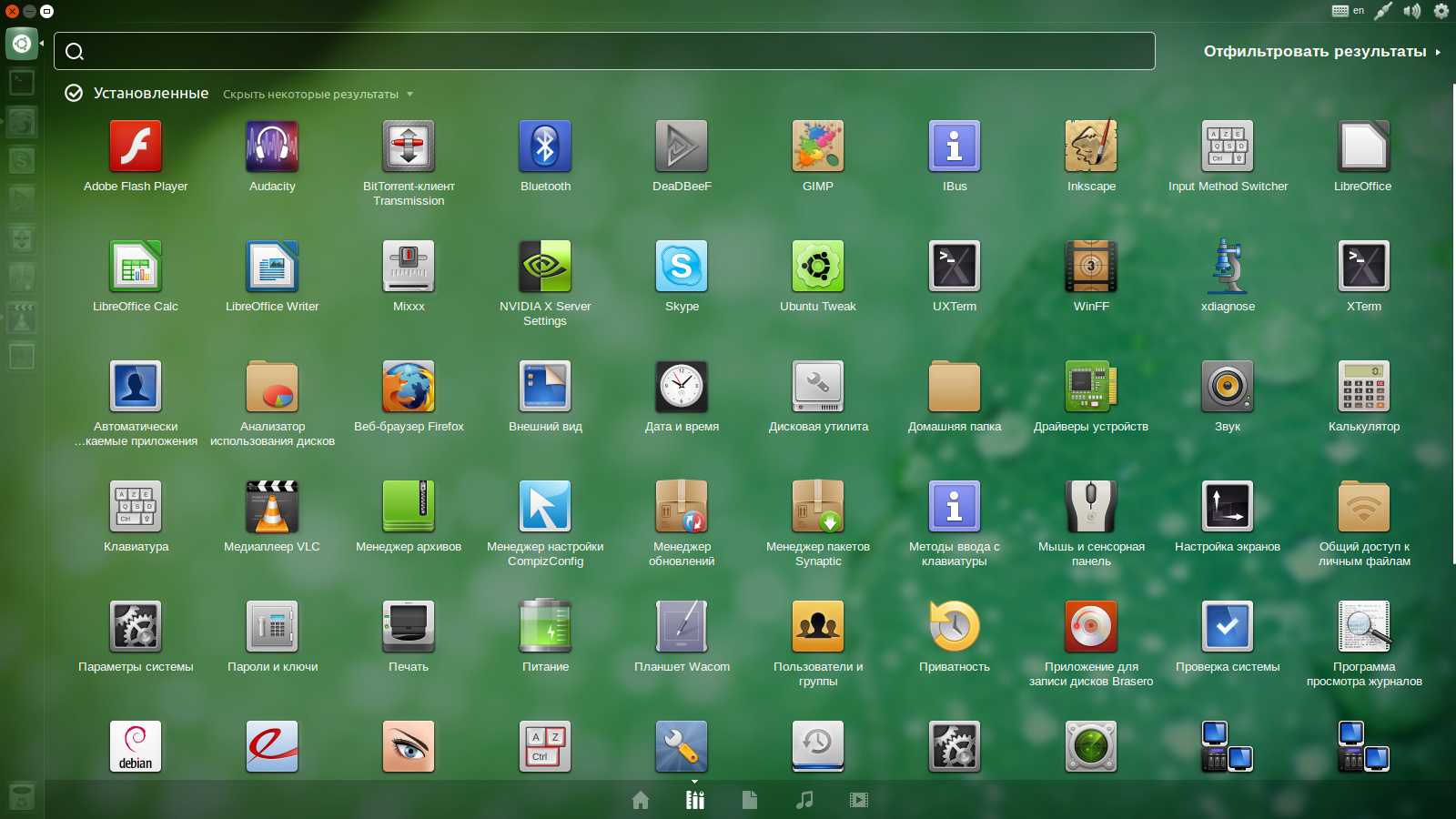1456x819 pixels.
Task: Open Программа просмотра журналов
Action: pyautogui.click(x=1364, y=627)
